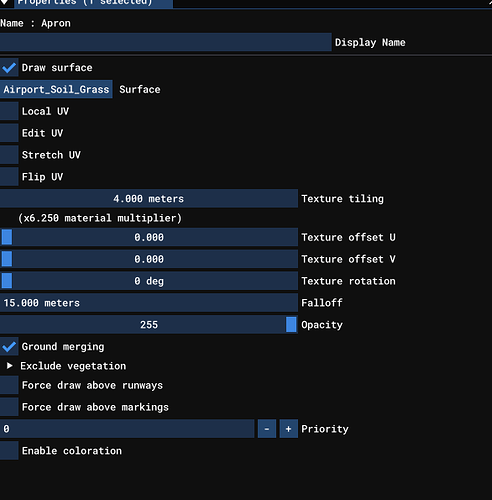Click the Texture rotation slider
This screenshot has width=492, height=500.
click(149, 281)
